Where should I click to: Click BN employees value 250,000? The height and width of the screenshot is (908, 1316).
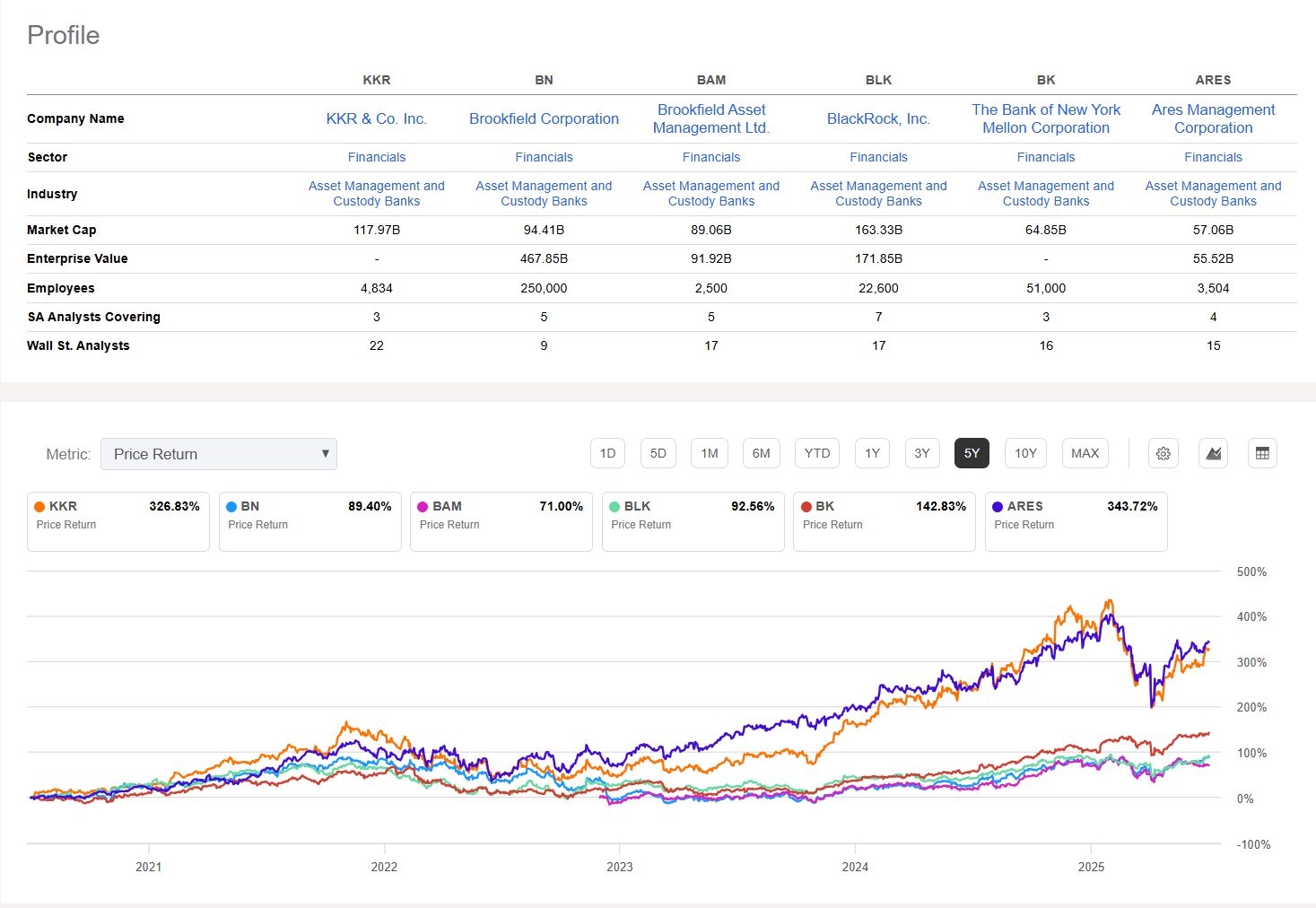(544, 288)
